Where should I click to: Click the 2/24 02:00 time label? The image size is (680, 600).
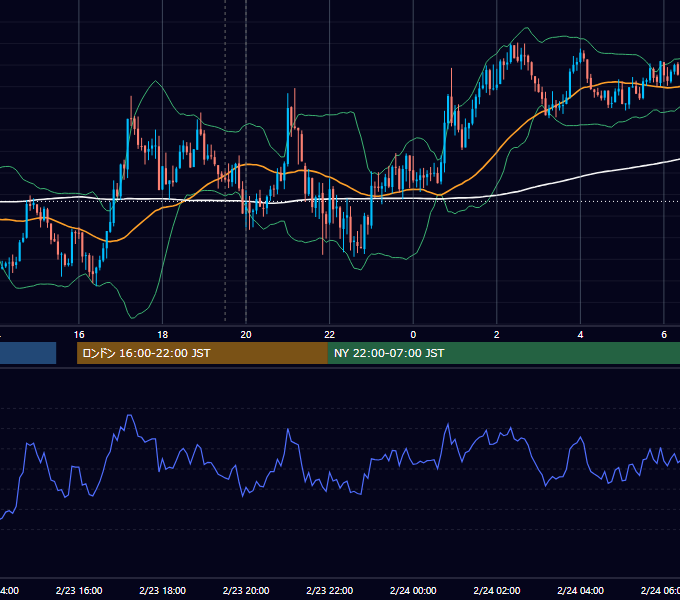coord(497,590)
